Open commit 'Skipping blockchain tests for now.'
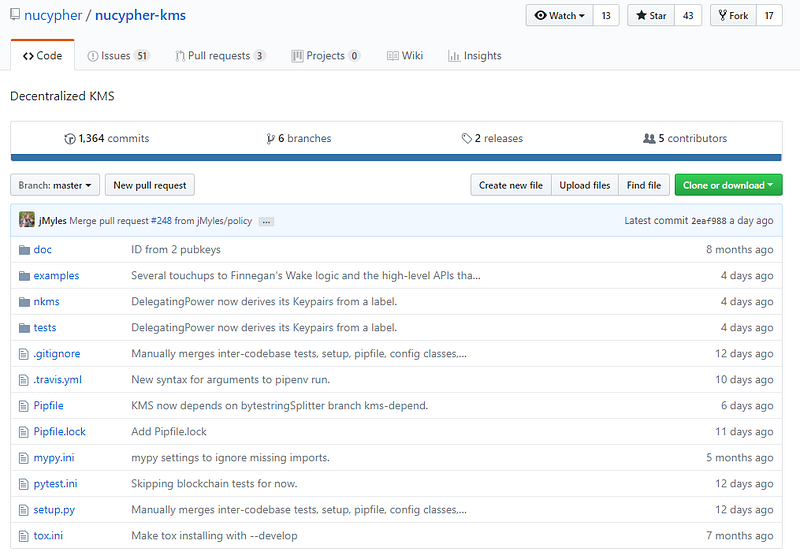 (214, 483)
